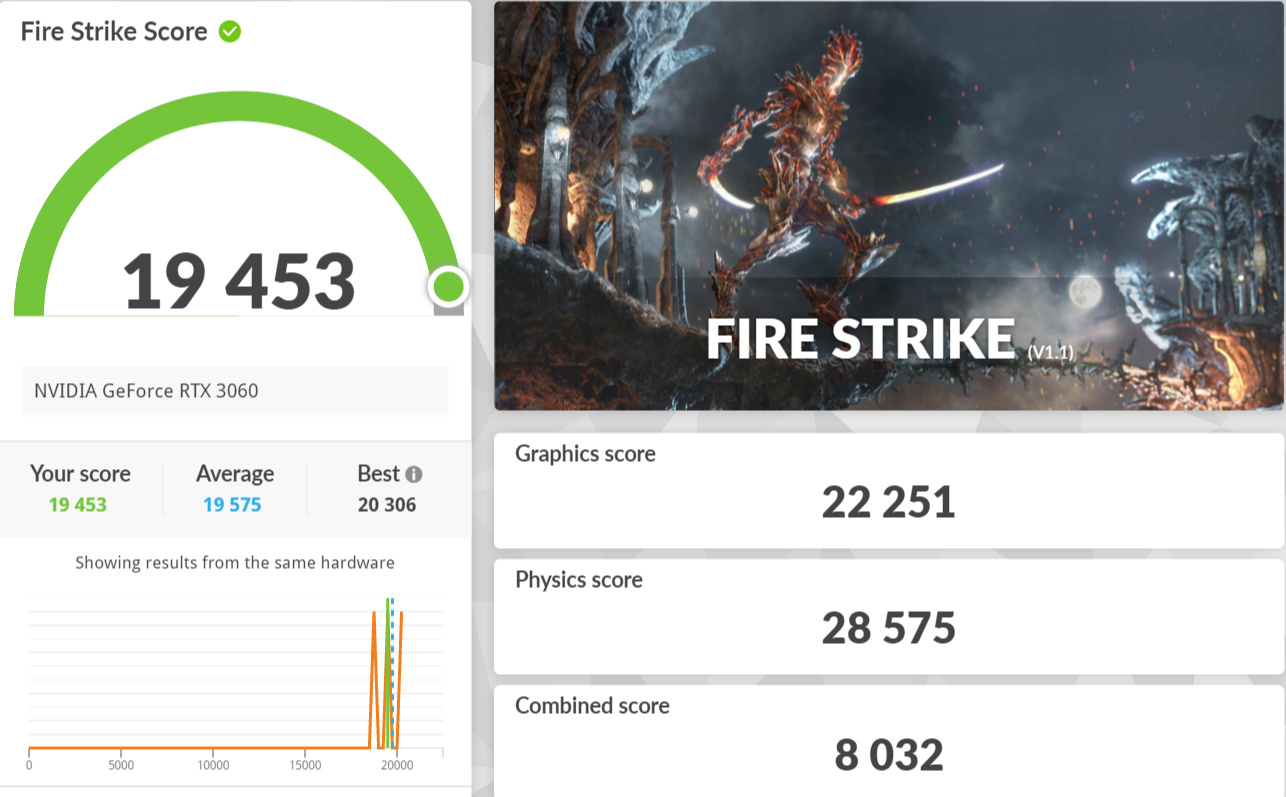
Task: Click the Combined score panel
Action: (x=888, y=742)
